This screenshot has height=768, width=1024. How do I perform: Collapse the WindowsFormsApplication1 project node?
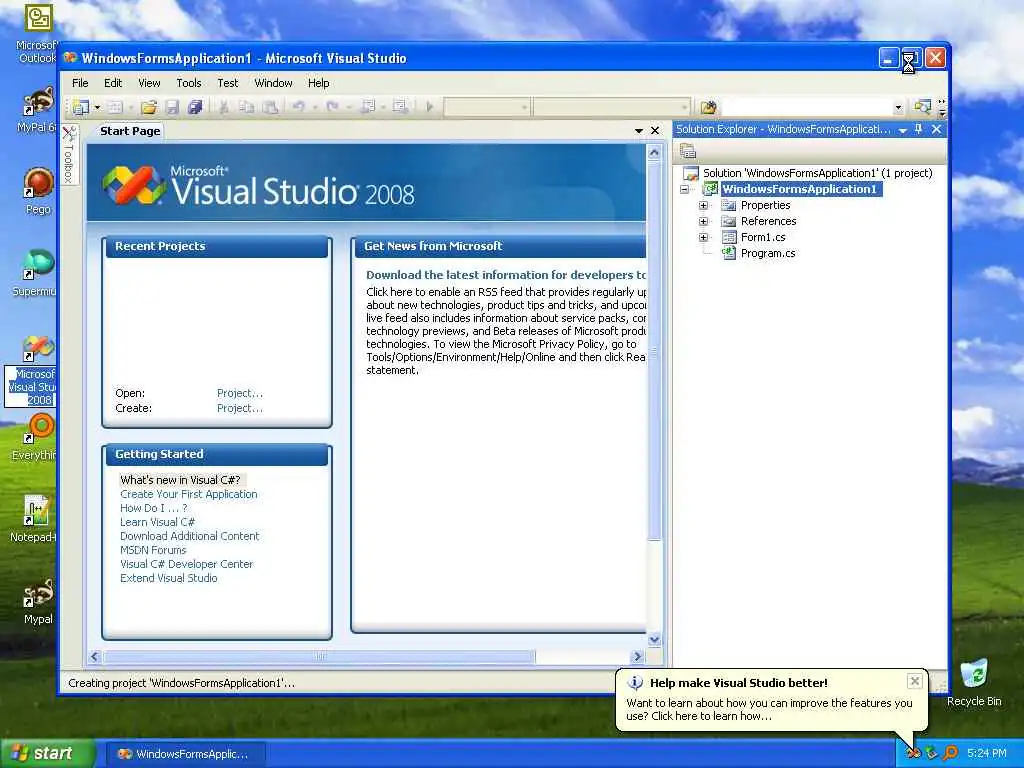pos(684,189)
